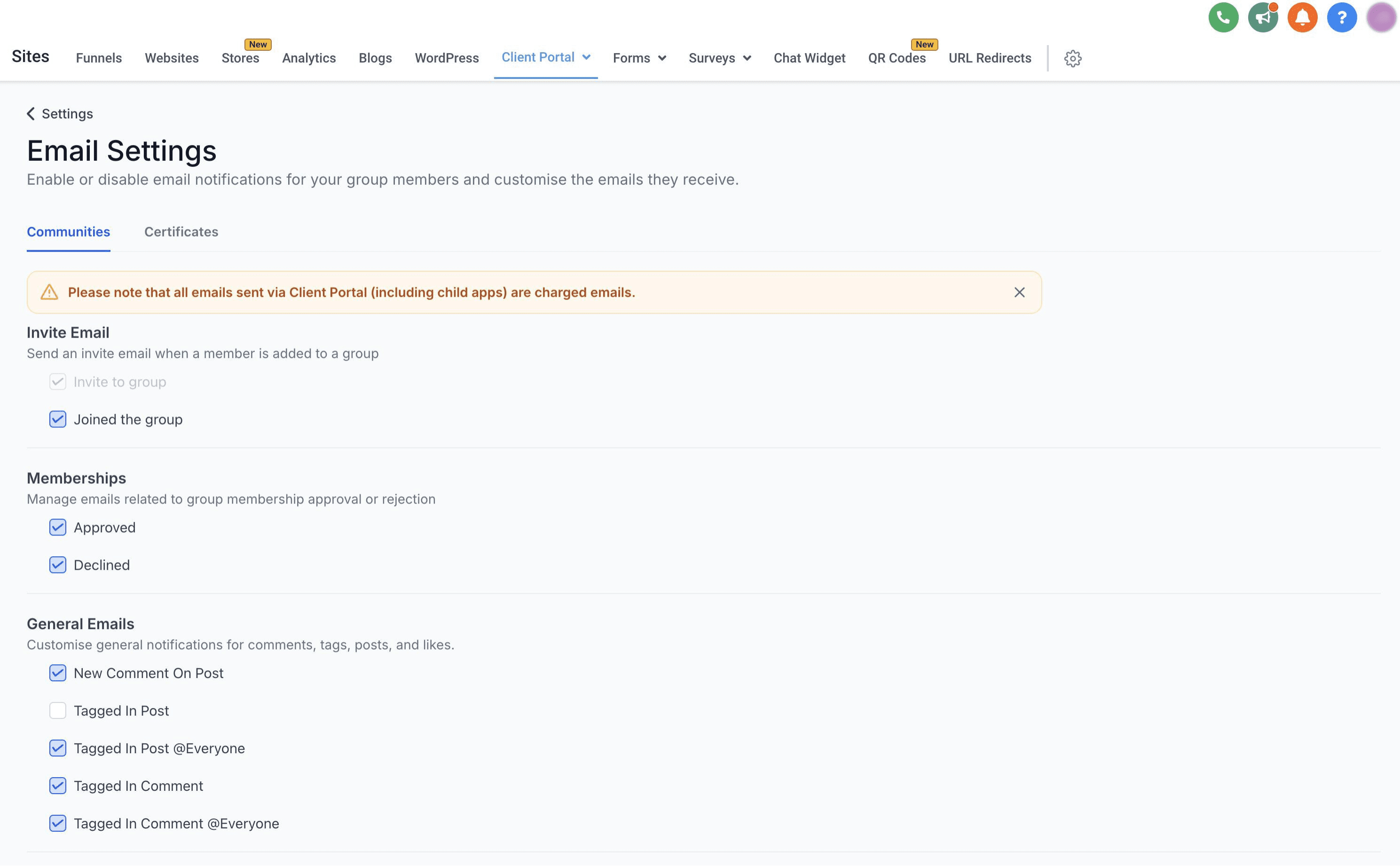This screenshot has width=1400, height=866.
Task: Go to Analytics section
Action: 309,58
